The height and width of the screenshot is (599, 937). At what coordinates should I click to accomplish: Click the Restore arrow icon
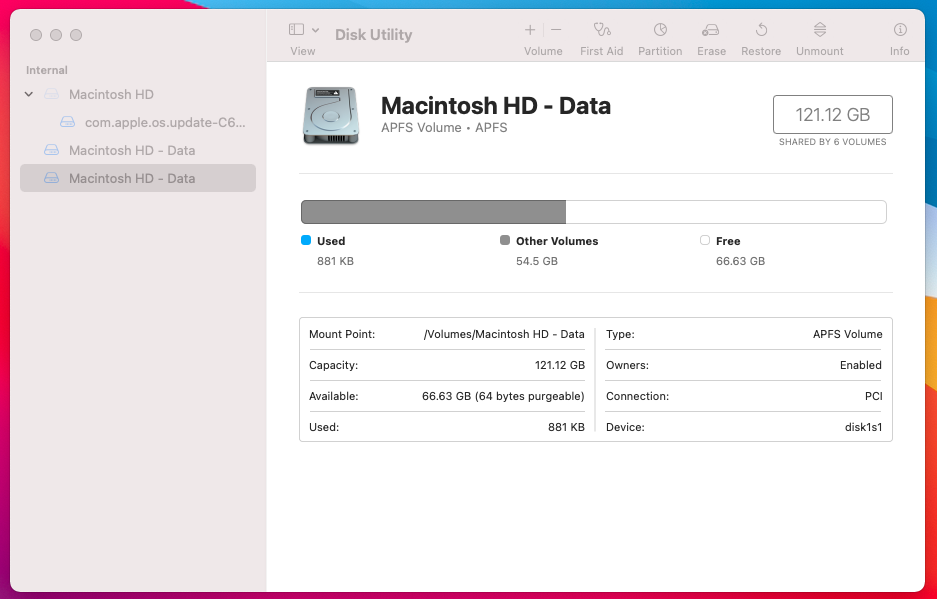pos(761,29)
